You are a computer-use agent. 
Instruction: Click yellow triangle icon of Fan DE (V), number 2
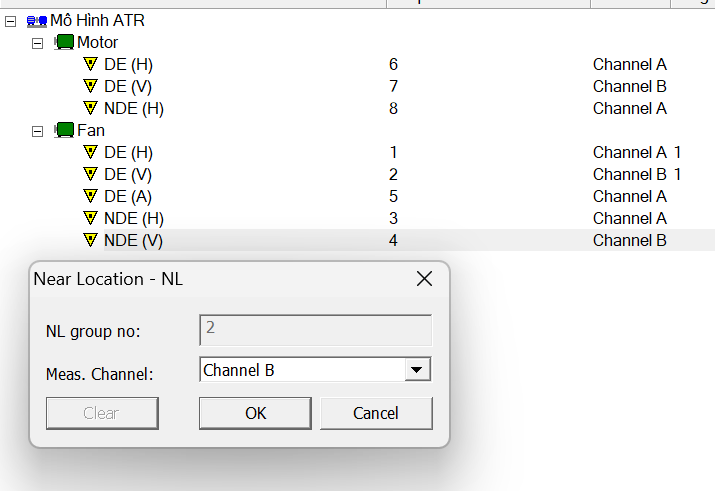[91, 174]
